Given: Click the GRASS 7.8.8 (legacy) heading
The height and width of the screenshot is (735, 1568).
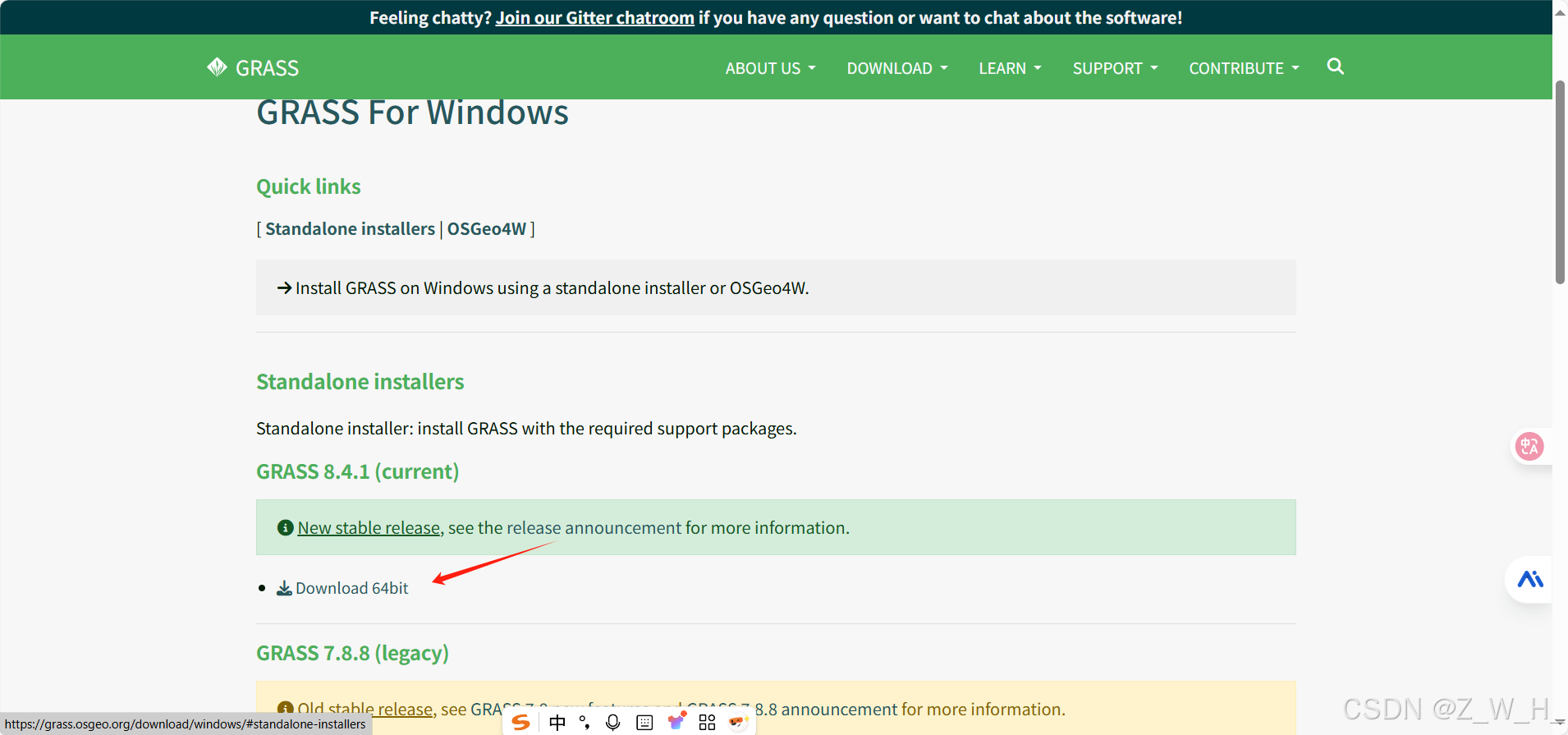Looking at the screenshot, I should click(352, 653).
